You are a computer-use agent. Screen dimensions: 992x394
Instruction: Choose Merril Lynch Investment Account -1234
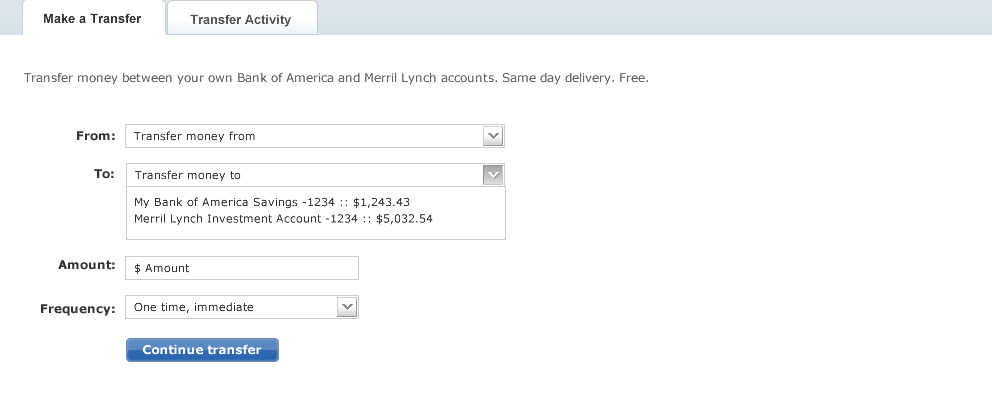click(283, 219)
